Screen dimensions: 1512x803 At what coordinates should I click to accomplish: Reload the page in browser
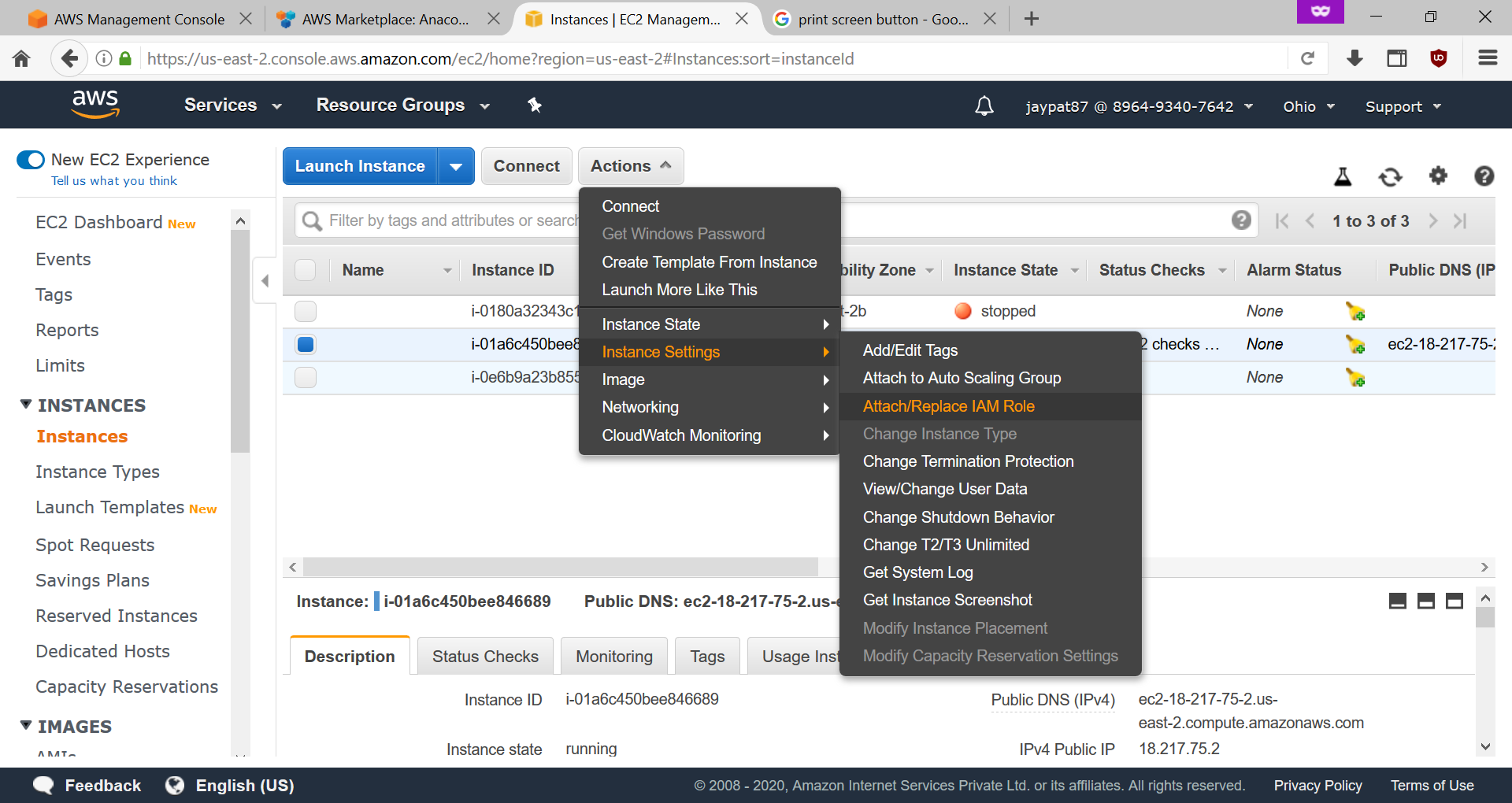coord(1307,58)
